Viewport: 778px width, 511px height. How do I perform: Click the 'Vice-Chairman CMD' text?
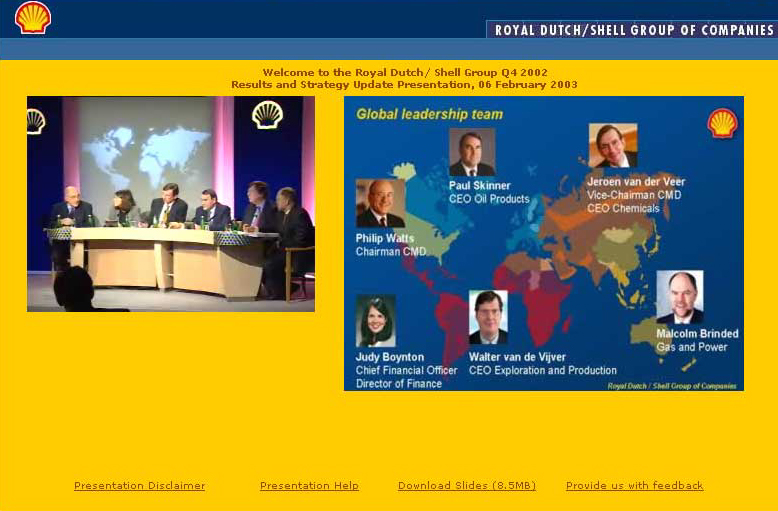[x=634, y=195]
